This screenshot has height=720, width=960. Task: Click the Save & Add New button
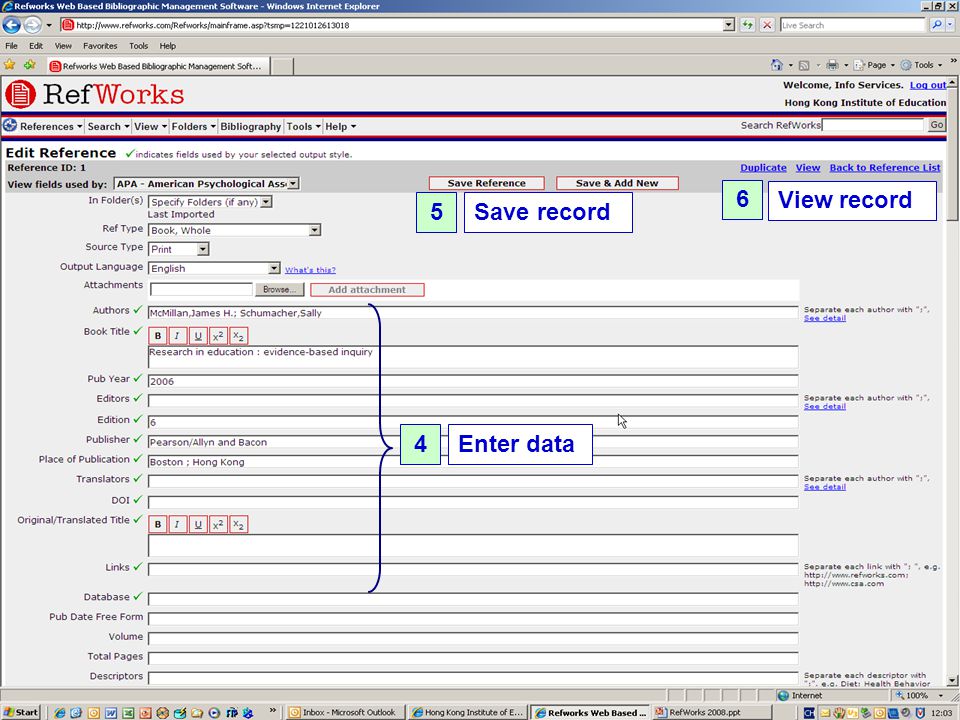coord(617,183)
